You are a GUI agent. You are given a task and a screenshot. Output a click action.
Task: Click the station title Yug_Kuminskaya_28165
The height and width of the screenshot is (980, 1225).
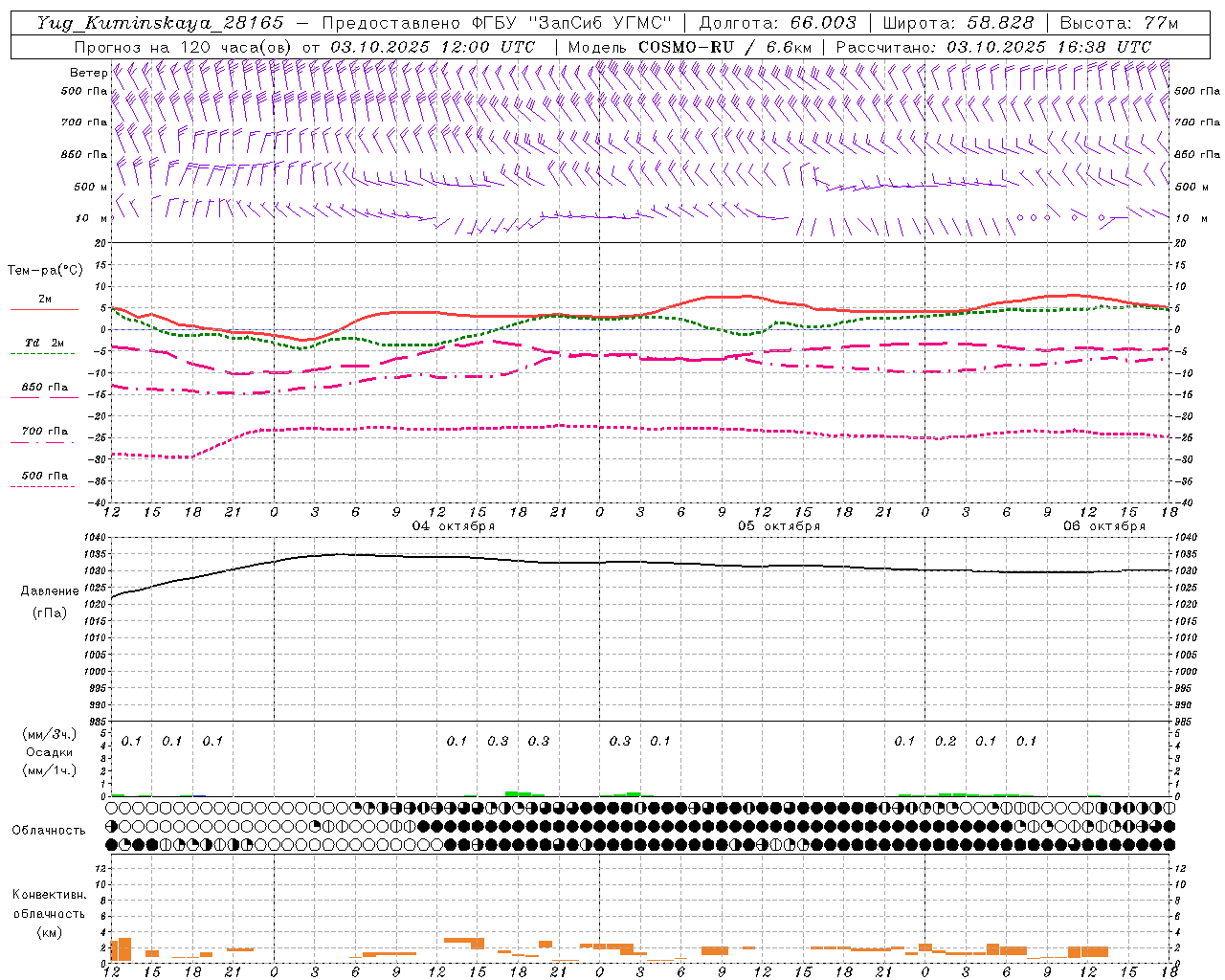(x=160, y=23)
